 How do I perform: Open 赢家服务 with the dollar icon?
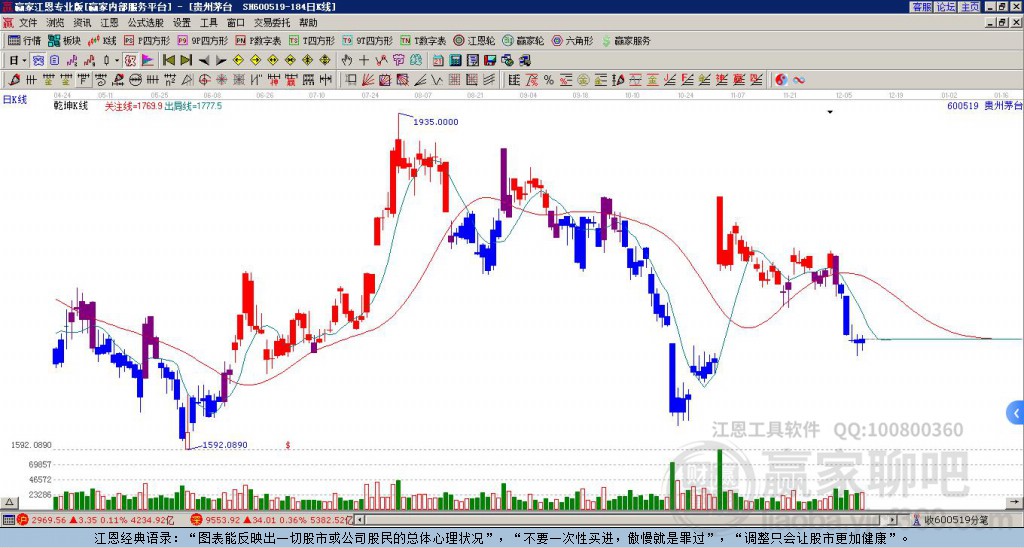(x=626, y=40)
